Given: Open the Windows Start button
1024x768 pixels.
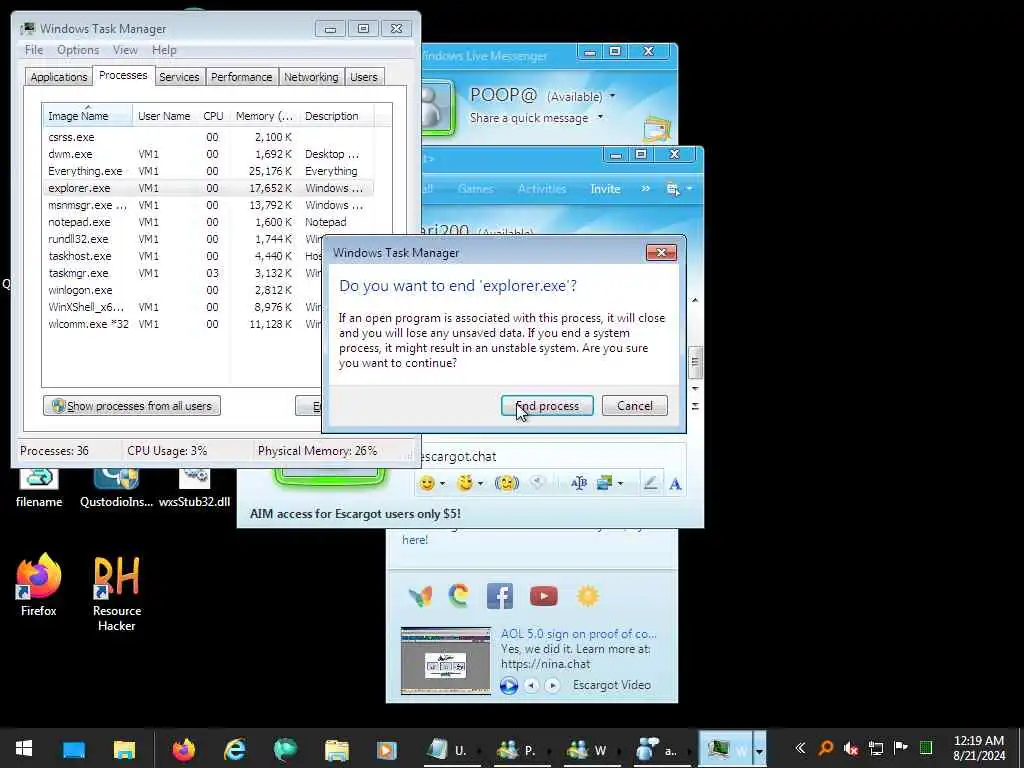Looking at the screenshot, I should coord(24,748).
